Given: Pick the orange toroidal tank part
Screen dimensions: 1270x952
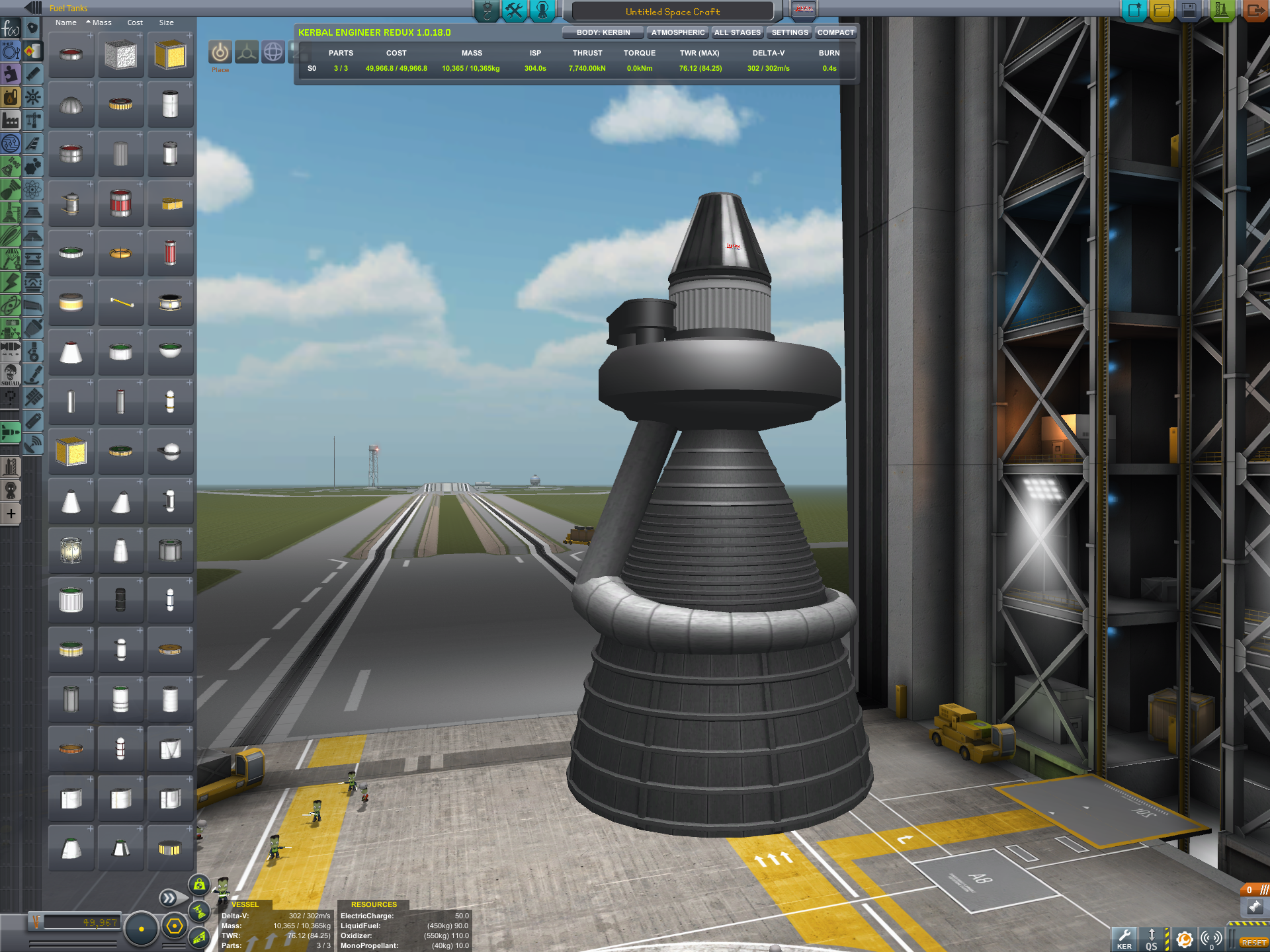Looking at the screenshot, I should pos(121,254).
